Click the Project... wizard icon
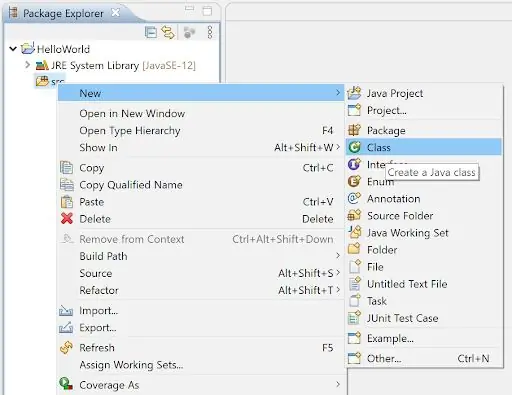Screen dimensions: 512x395 [354, 110]
